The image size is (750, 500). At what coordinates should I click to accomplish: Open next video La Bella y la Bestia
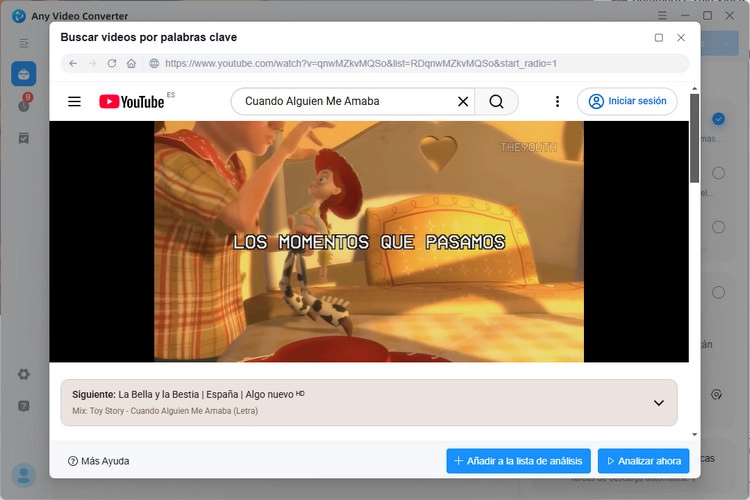[x=211, y=394]
